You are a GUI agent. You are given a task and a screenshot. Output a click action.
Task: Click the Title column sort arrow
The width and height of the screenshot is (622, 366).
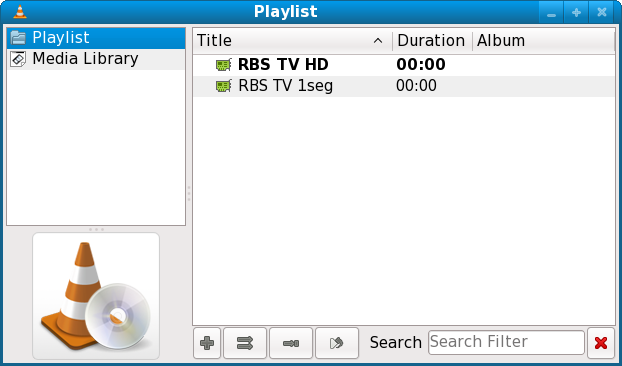point(378,40)
